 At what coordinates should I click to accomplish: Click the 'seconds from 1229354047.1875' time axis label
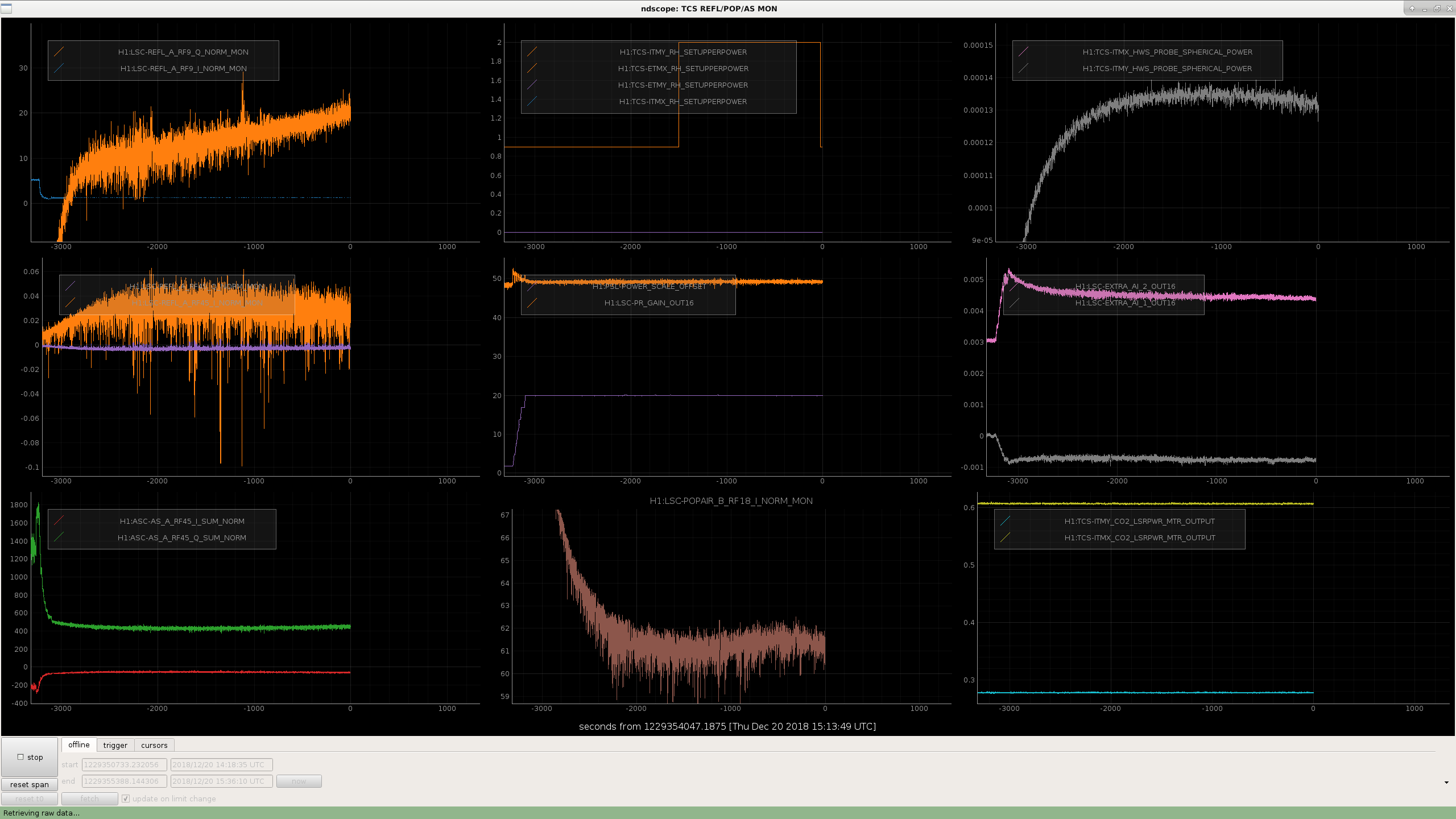click(727, 726)
